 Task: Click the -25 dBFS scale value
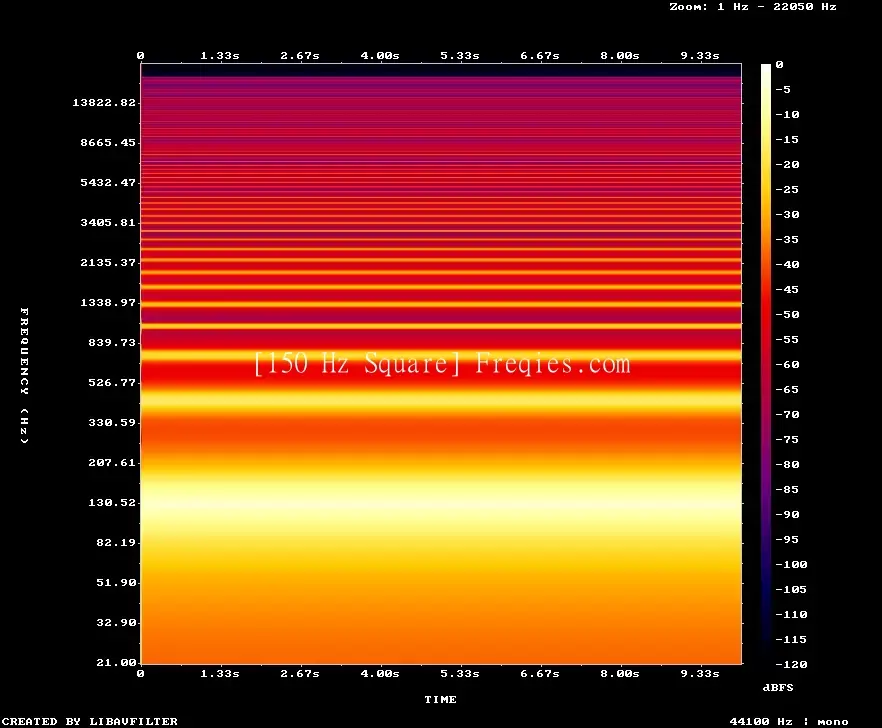787,189
